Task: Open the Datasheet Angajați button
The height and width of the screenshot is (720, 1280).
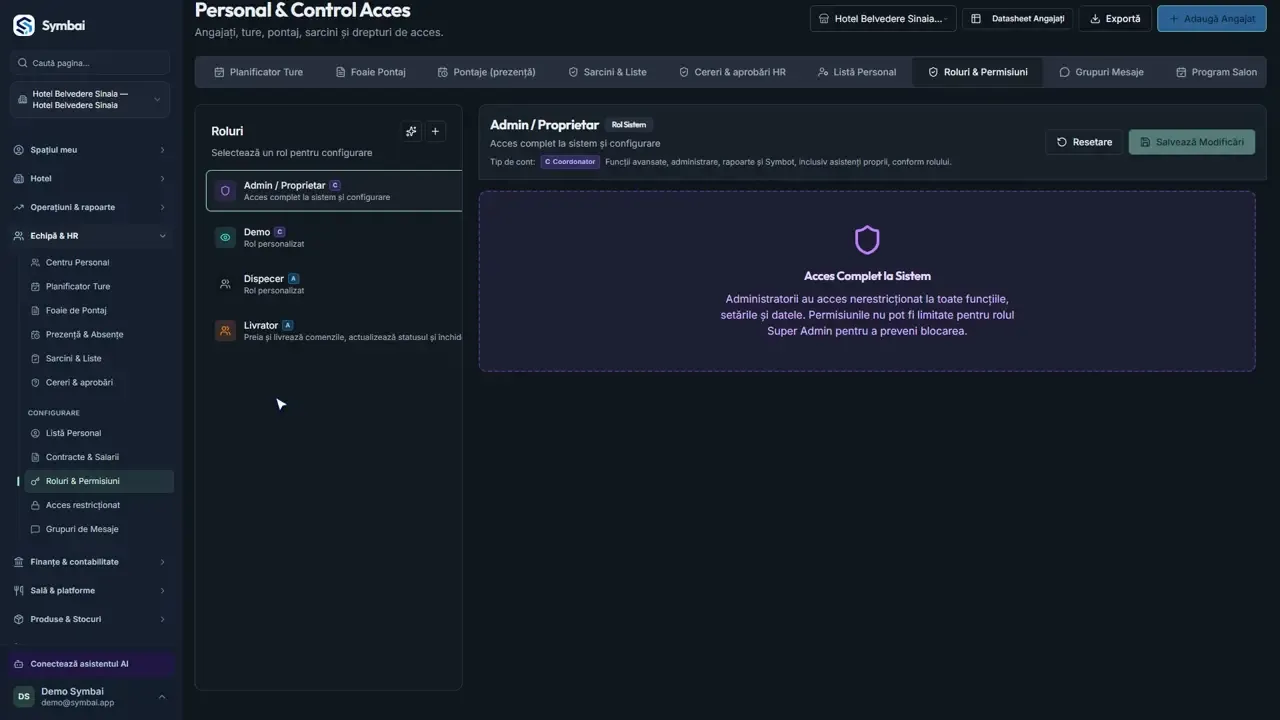Action: point(1018,19)
